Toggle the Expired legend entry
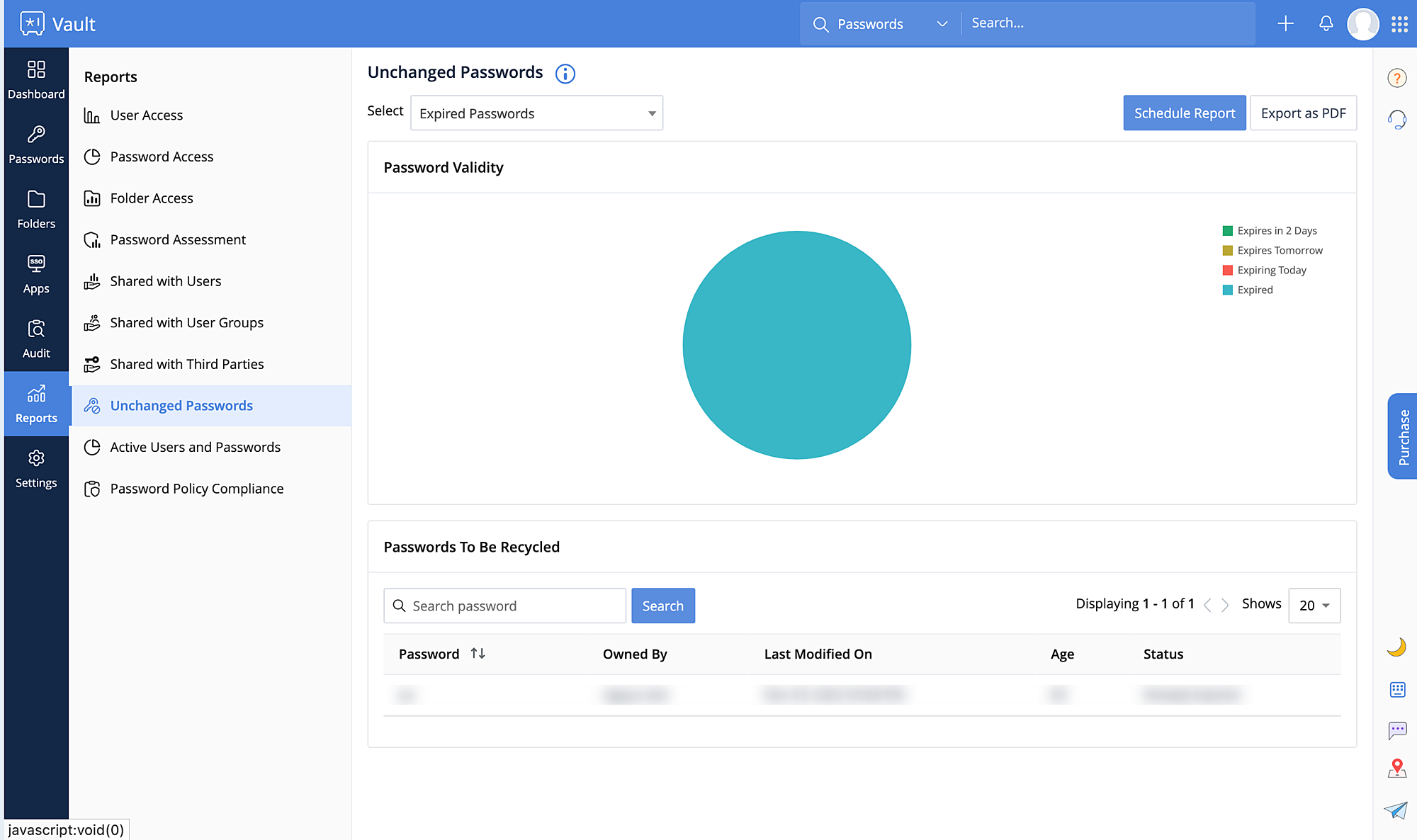 point(1254,290)
